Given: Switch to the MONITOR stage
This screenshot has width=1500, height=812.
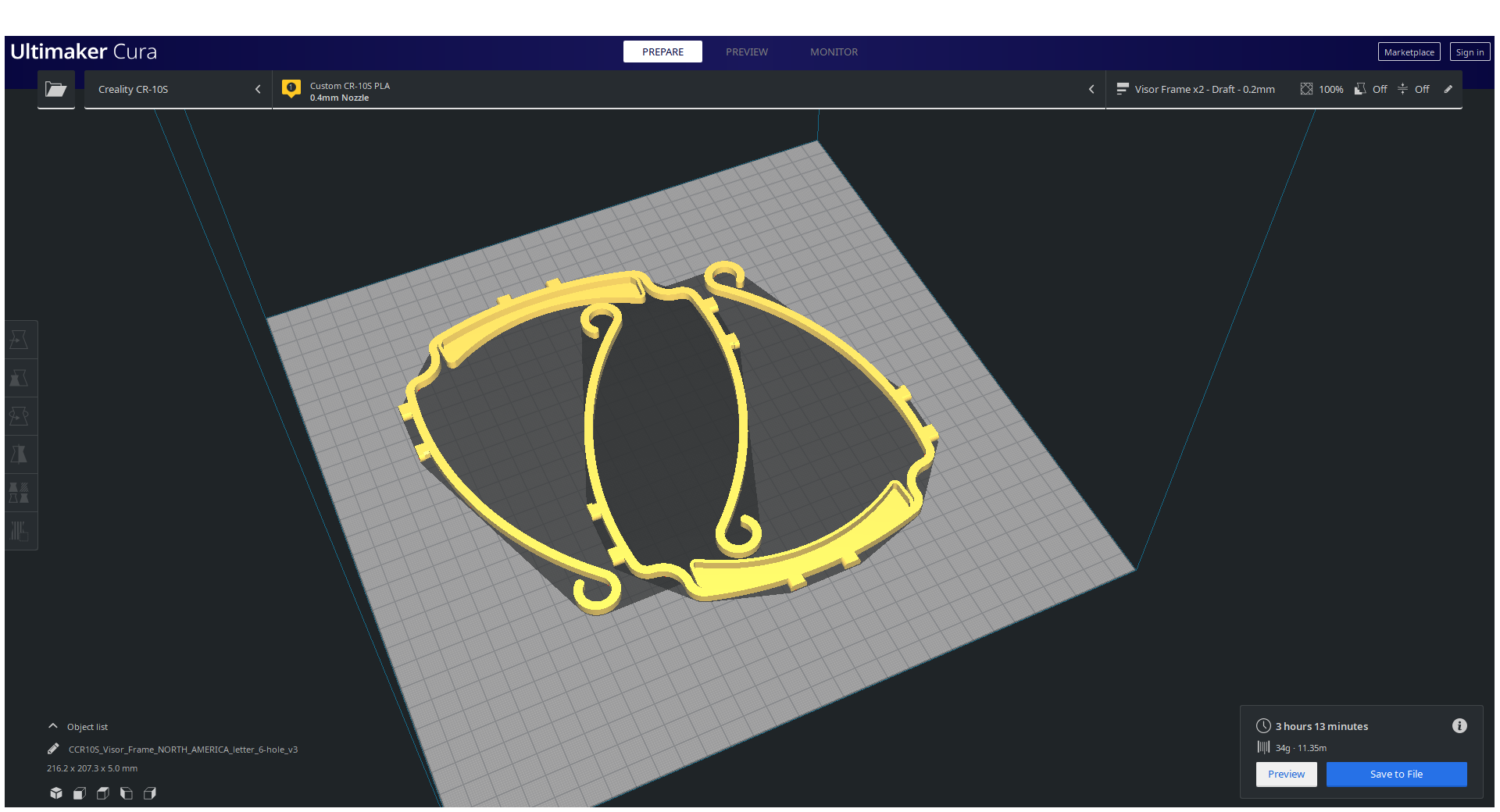Looking at the screenshot, I should tap(834, 52).
